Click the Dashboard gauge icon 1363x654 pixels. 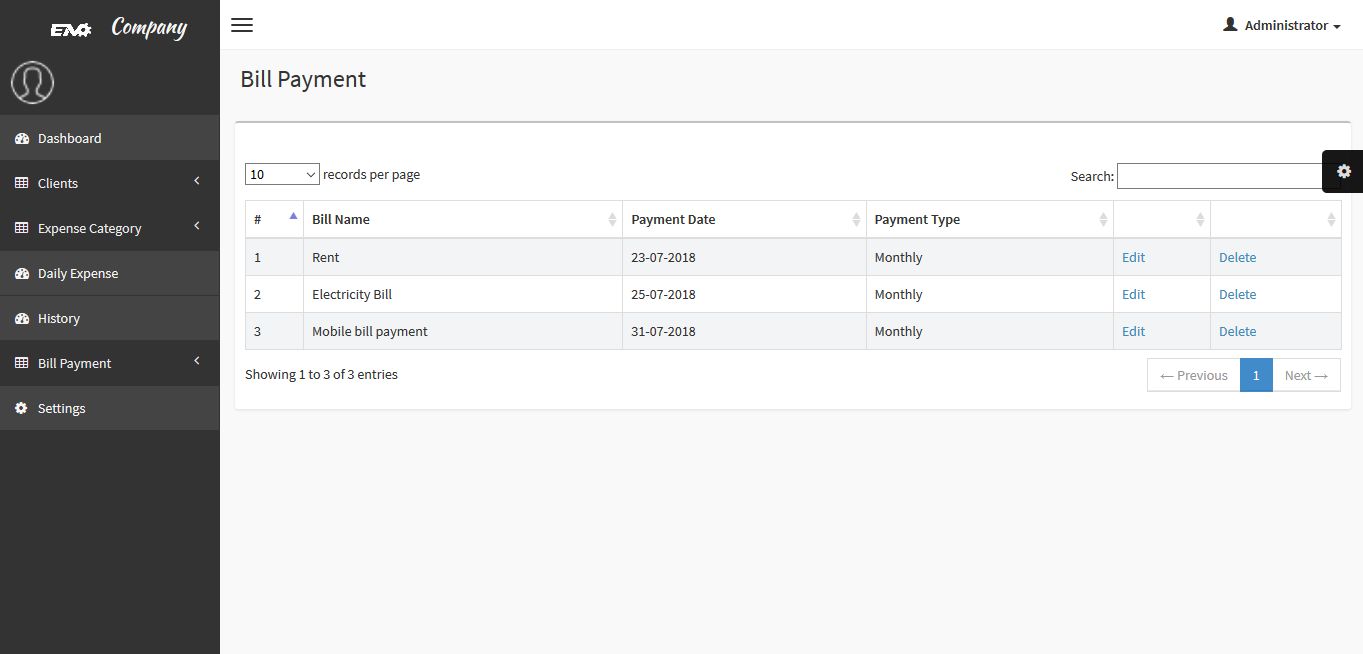[x=22, y=138]
